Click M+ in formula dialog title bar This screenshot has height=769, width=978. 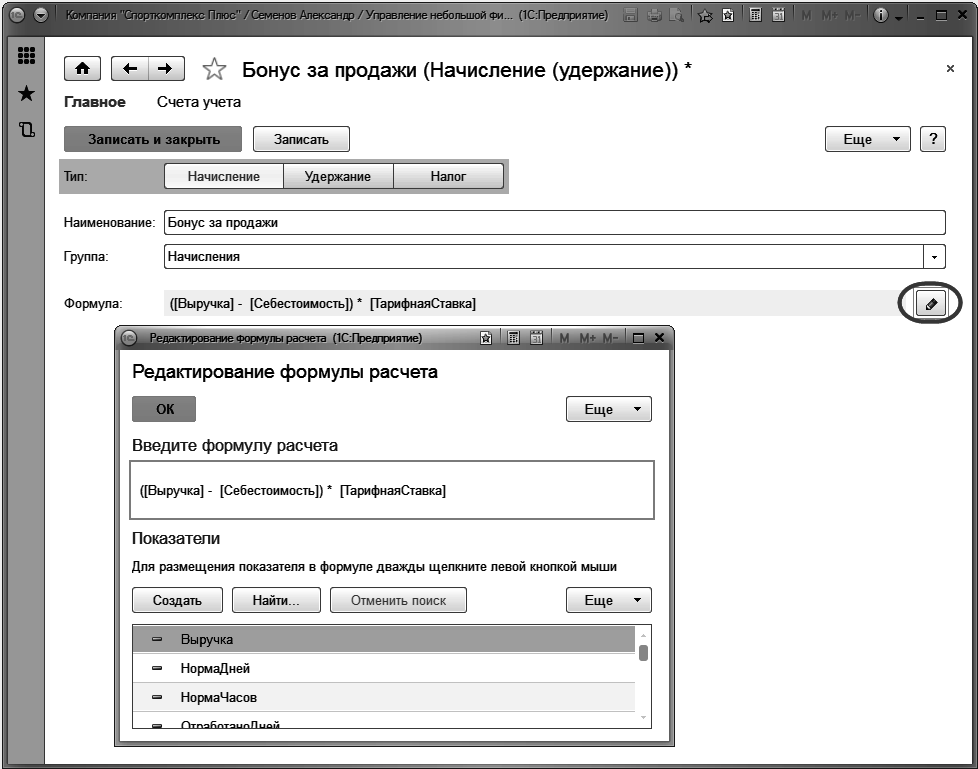click(x=588, y=338)
